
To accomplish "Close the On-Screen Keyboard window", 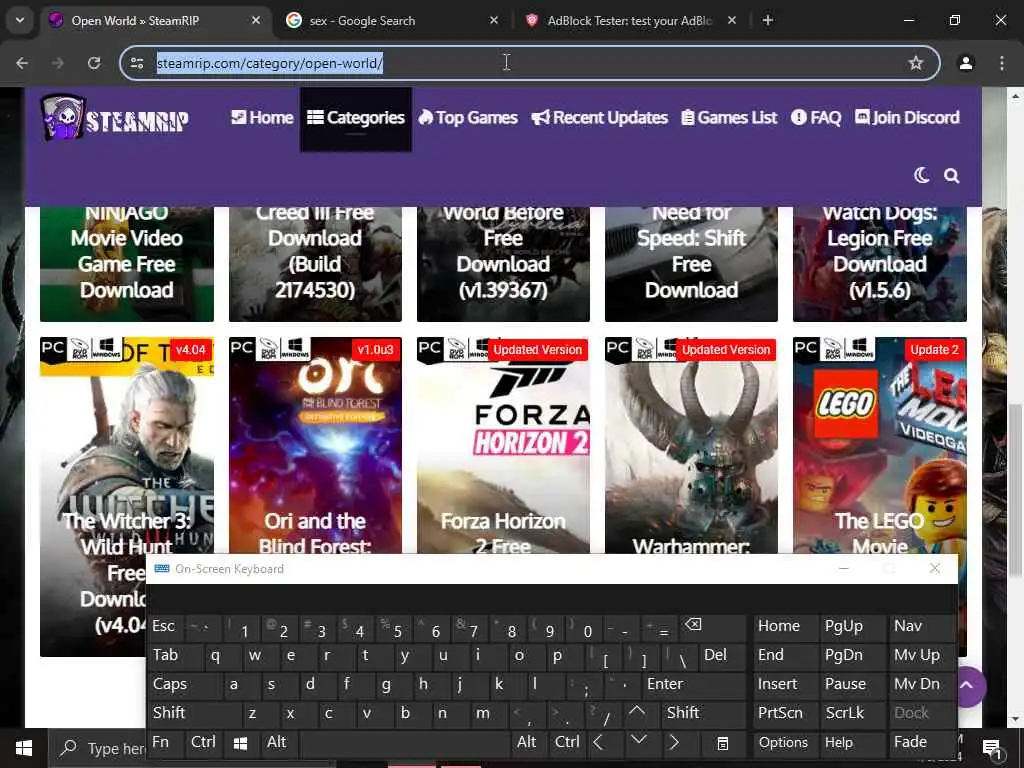I will pyautogui.click(x=935, y=569).
